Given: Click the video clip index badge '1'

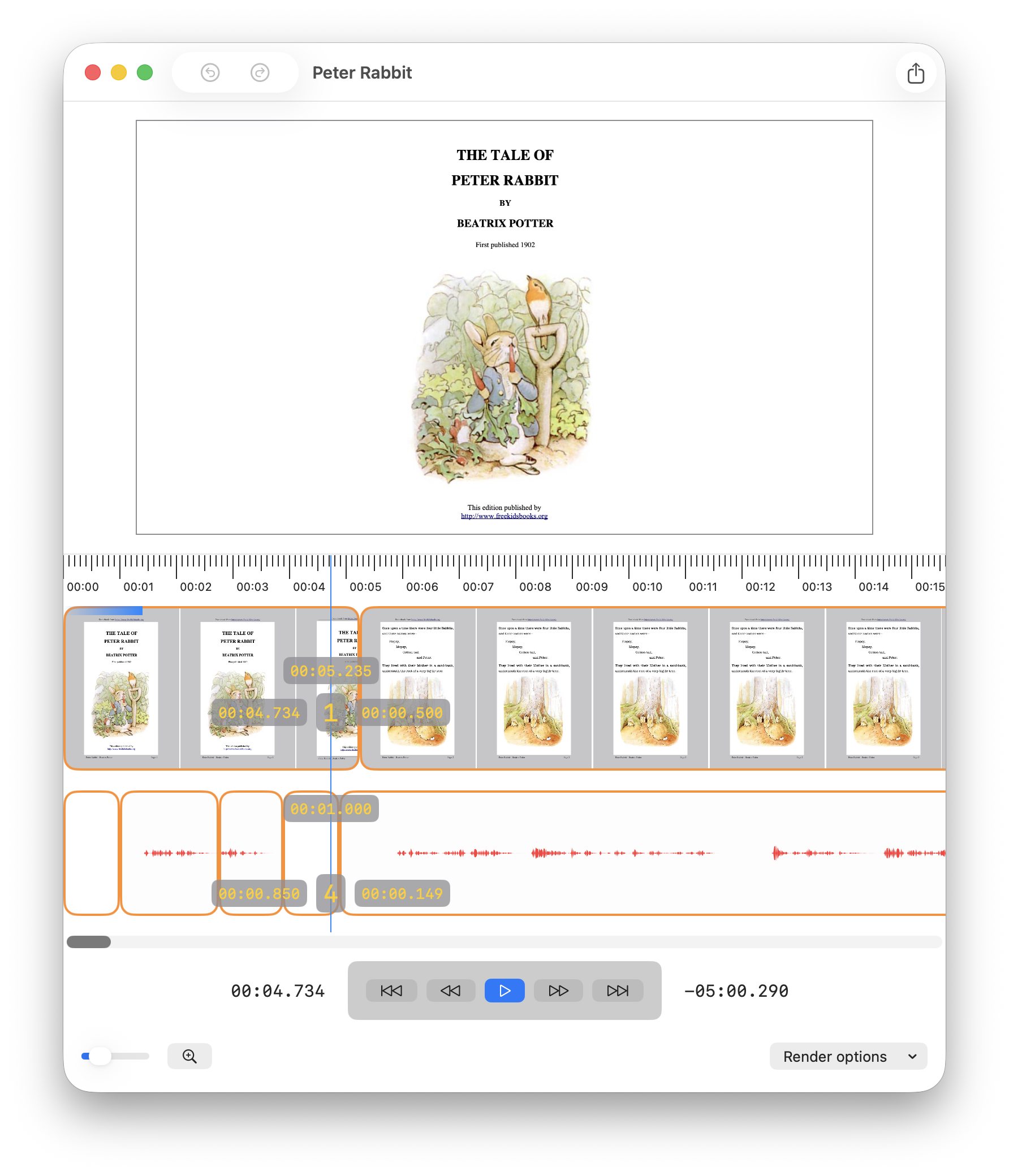Looking at the screenshot, I should click(330, 712).
